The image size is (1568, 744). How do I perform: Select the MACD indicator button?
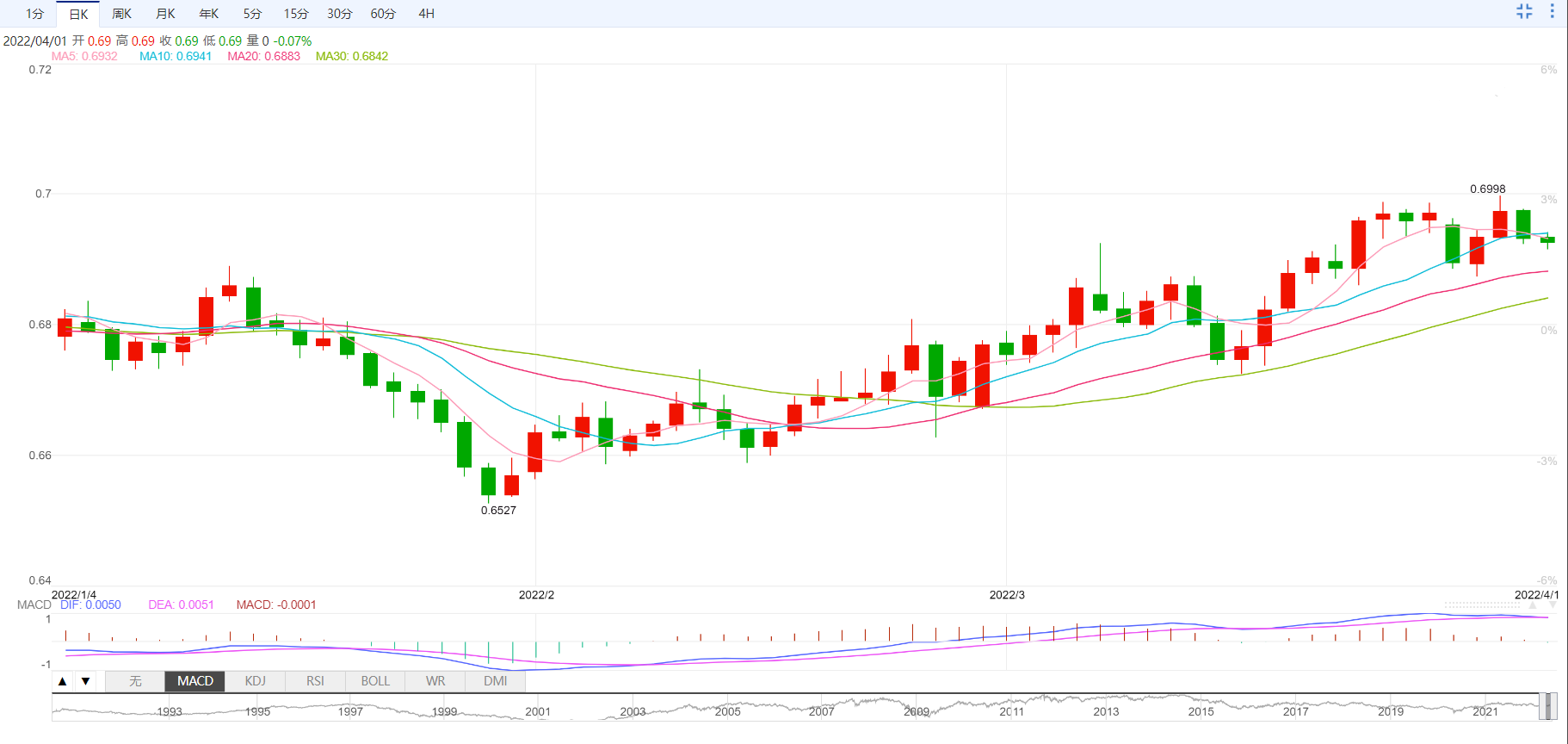[195, 681]
